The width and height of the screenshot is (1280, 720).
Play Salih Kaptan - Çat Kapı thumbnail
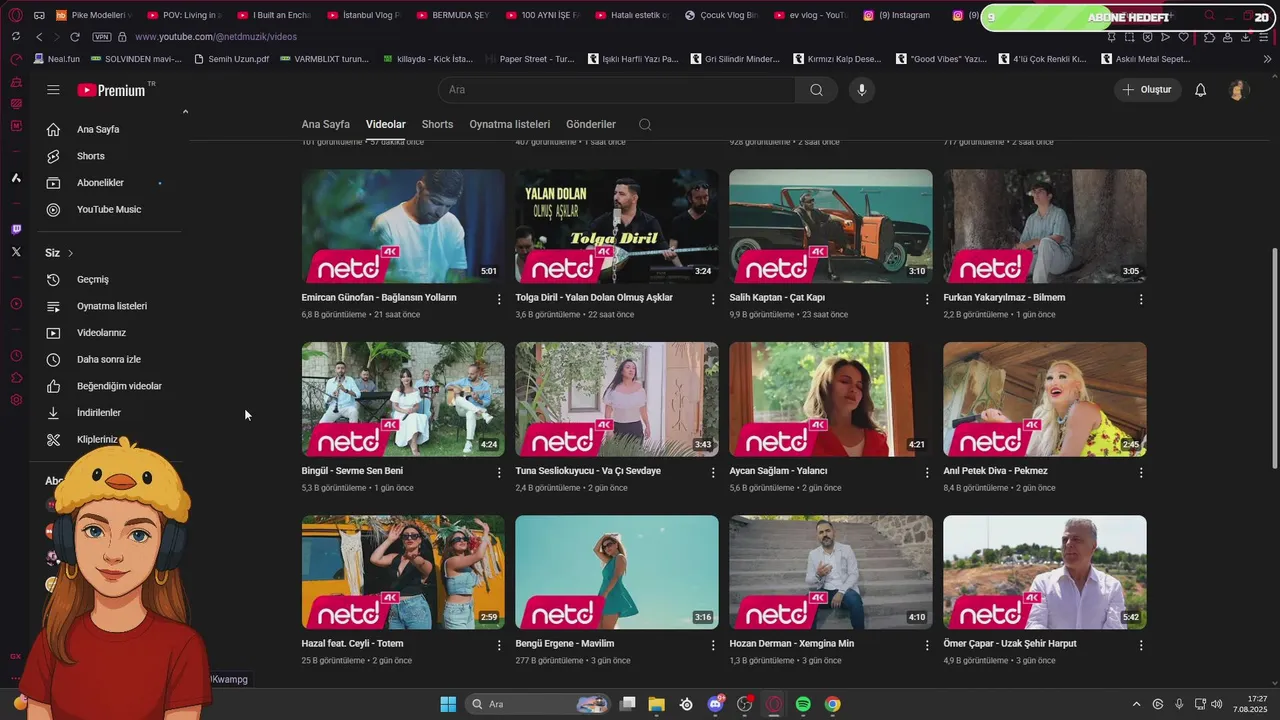click(831, 226)
